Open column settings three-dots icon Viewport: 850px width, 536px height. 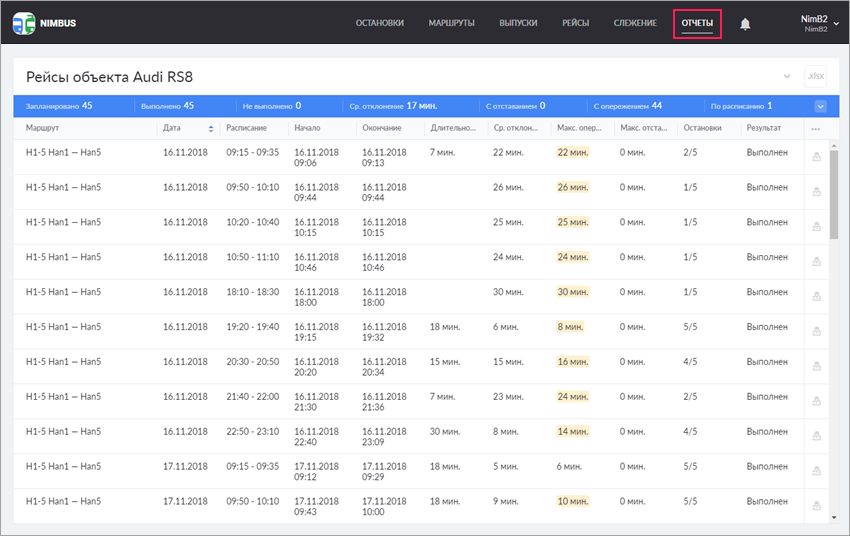pos(816,129)
